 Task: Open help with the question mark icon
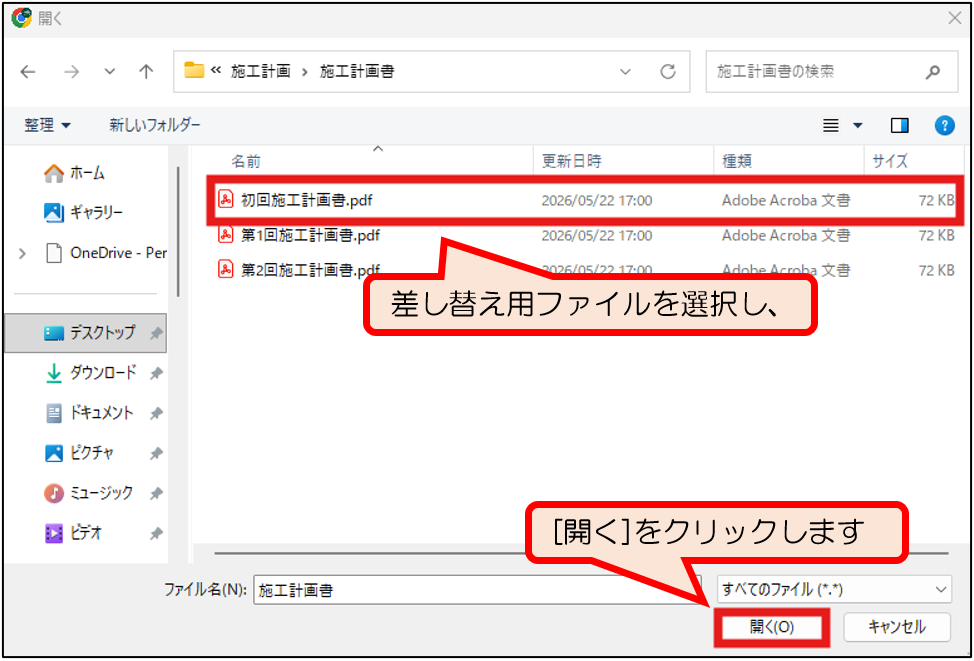point(944,125)
